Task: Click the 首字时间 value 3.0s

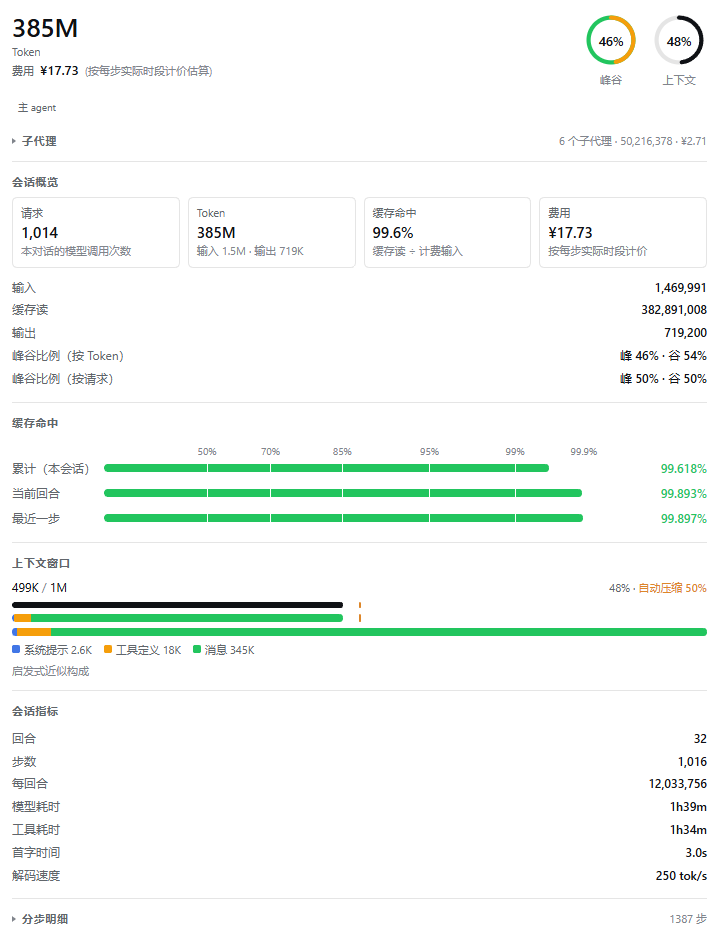Action: [x=696, y=853]
